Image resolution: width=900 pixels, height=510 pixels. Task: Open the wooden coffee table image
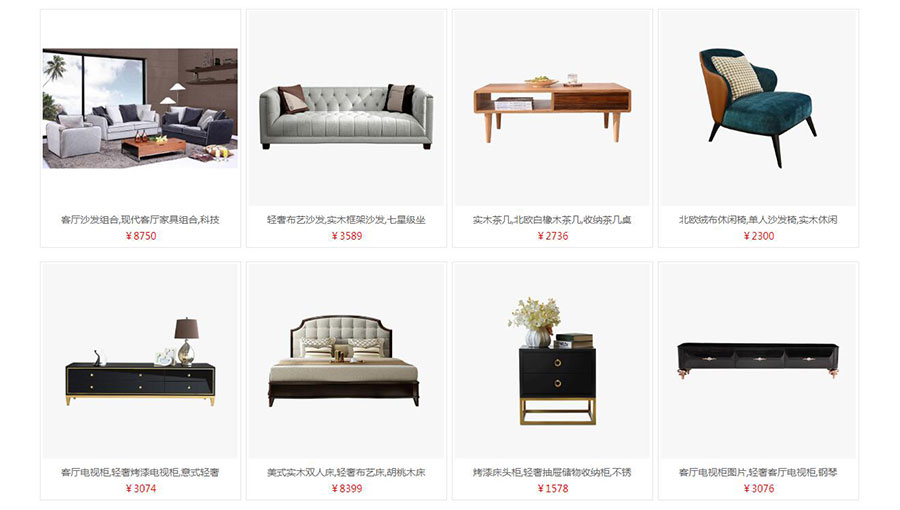[552, 108]
